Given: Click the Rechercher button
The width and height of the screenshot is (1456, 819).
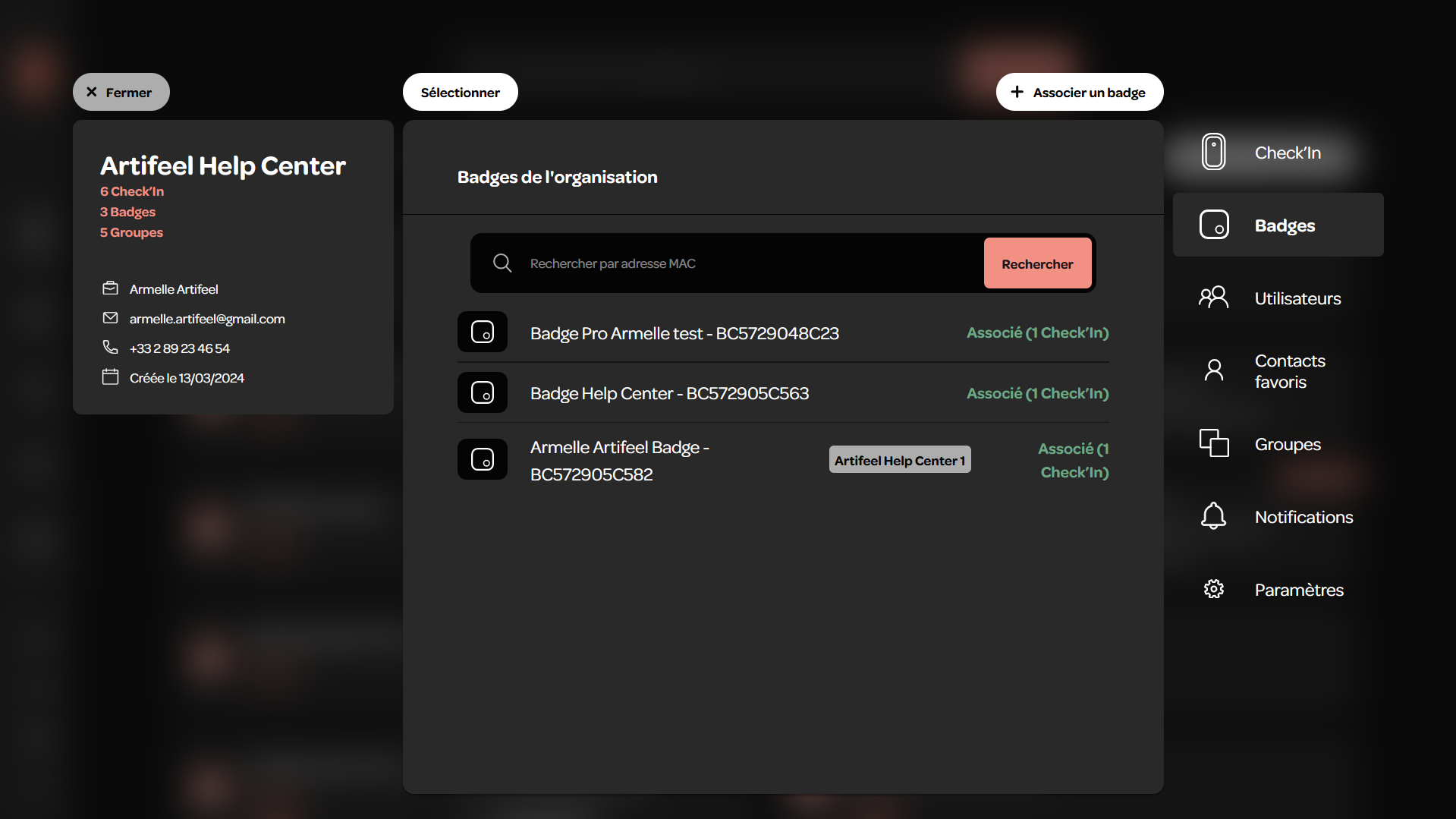Looking at the screenshot, I should click(1037, 263).
